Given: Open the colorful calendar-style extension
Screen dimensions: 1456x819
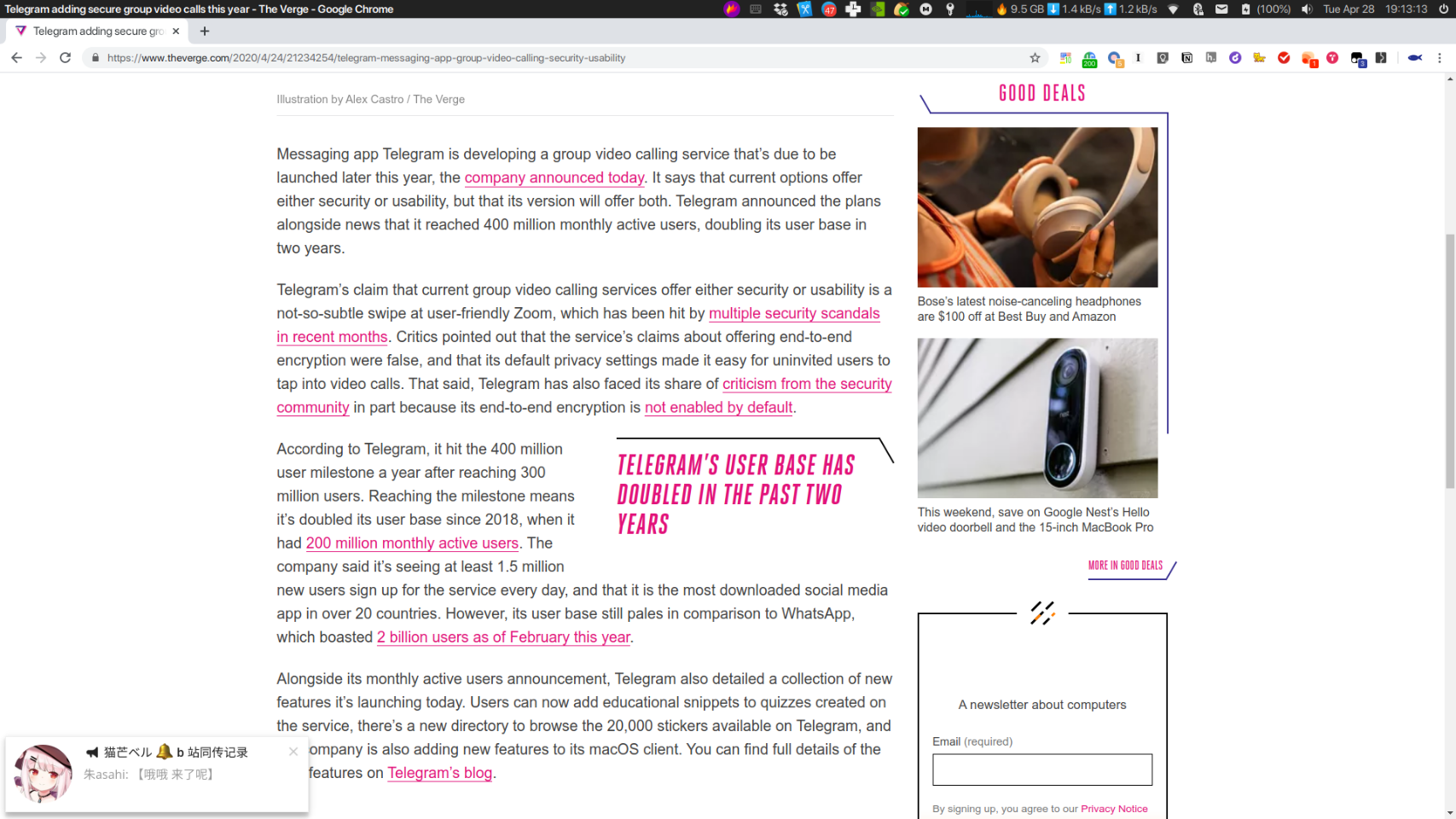Looking at the screenshot, I should 1065,58.
